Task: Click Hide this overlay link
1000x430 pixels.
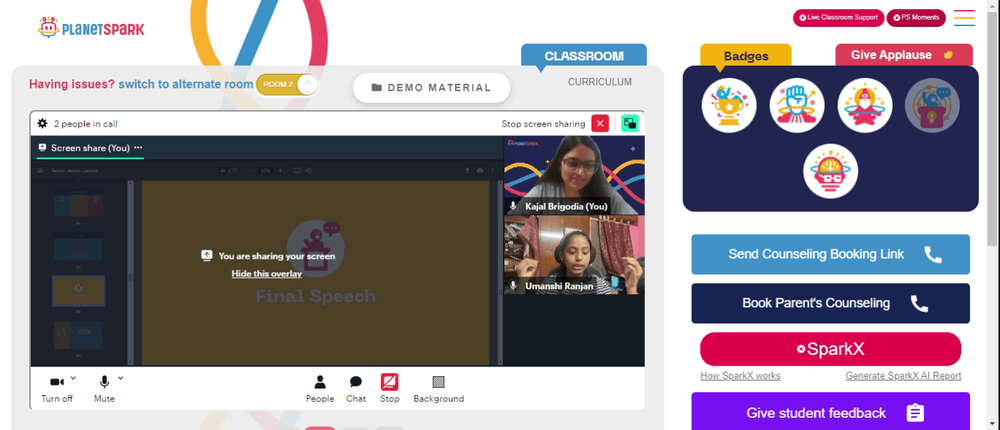Action: point(267,274)
